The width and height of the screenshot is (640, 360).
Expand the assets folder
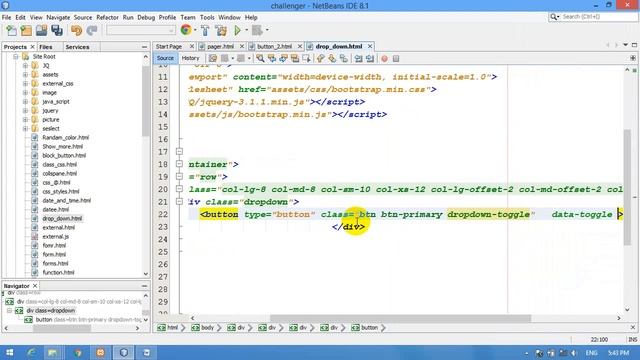pyautogui.click(x=25, y=75)
